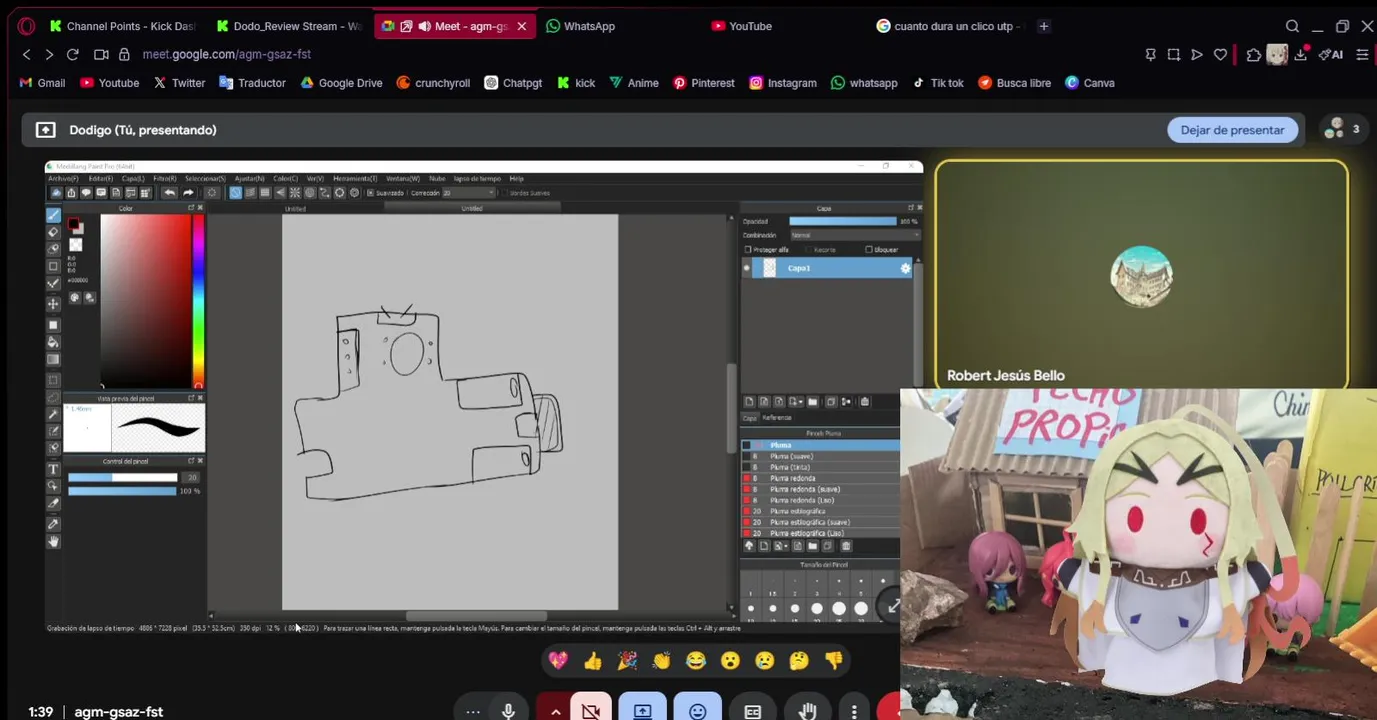Expand audio settings arrow in Meet
This screenshot has height=720, width=1377.
tap(555, 711)
